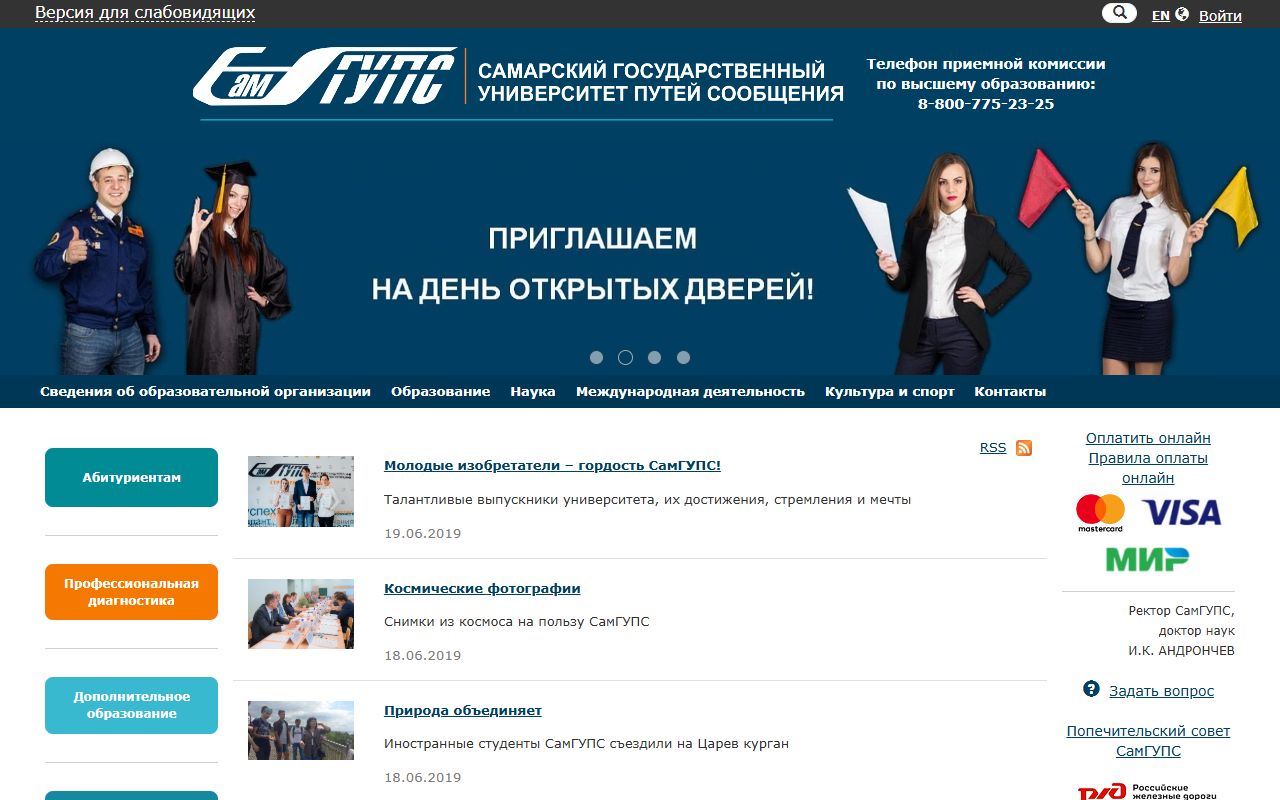Click thumbnail for Природа объединяет article
1280x800 pixels.
tap(301, 730)
